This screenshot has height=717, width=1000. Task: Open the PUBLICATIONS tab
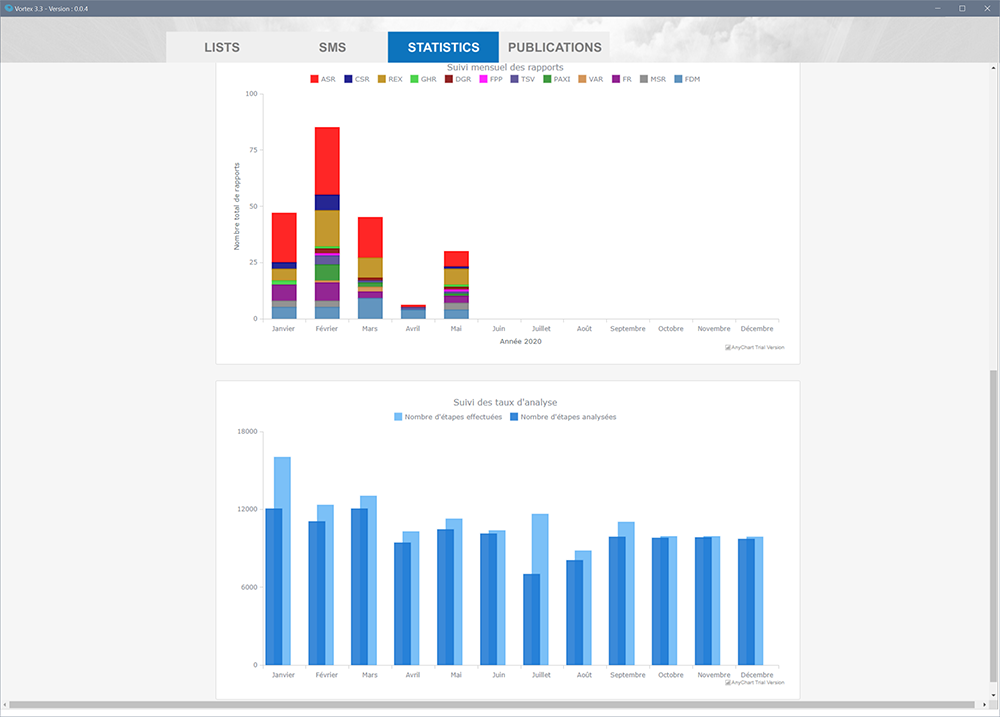pos(554,47)
